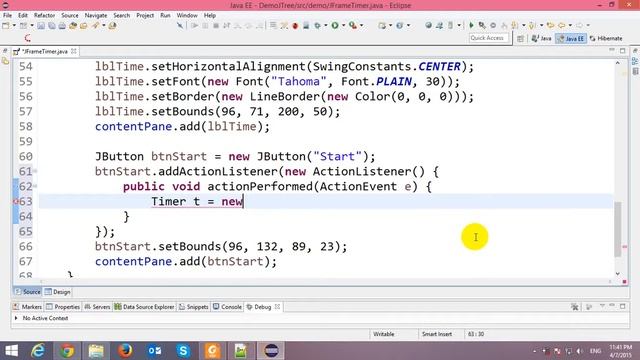
Task: Collapse the fold marker at line 62
Action: click(35, 186)
